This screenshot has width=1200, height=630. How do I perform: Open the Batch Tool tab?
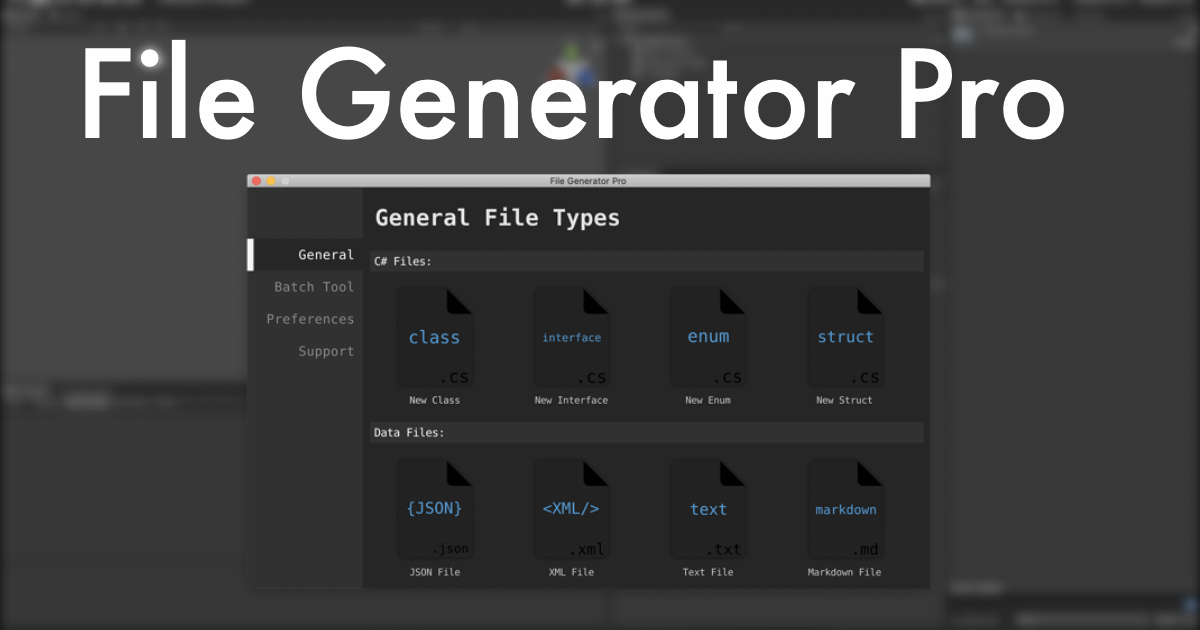(x=313, y=286)
